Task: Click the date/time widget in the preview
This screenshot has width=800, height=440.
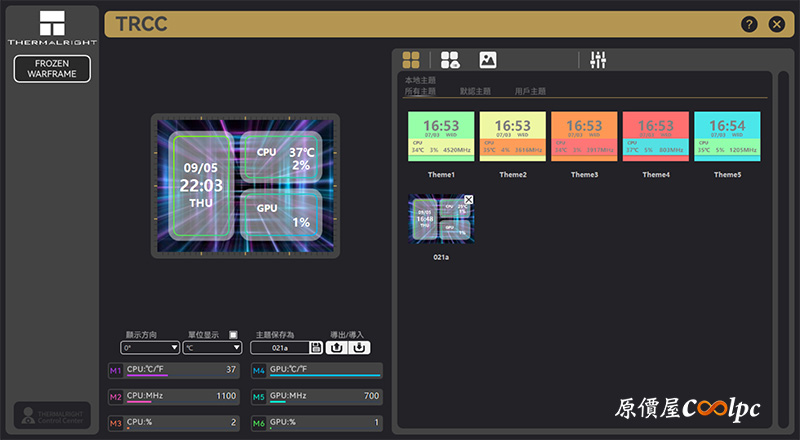Action: 201,186
